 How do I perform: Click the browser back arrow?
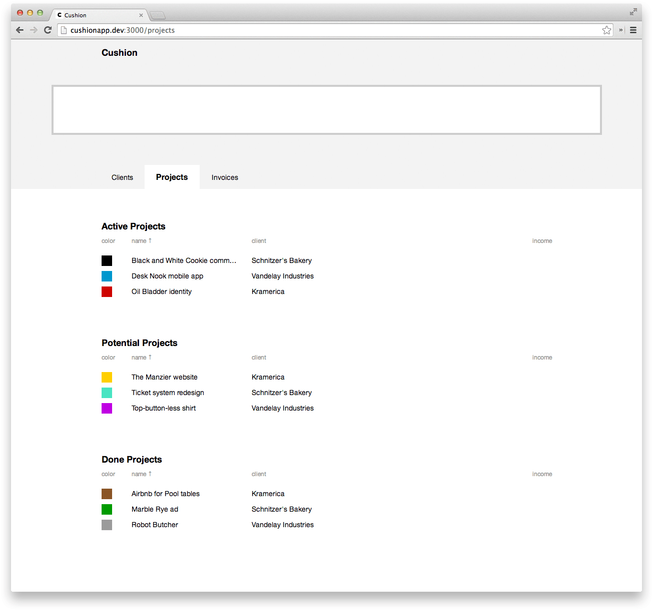point(20,30)
